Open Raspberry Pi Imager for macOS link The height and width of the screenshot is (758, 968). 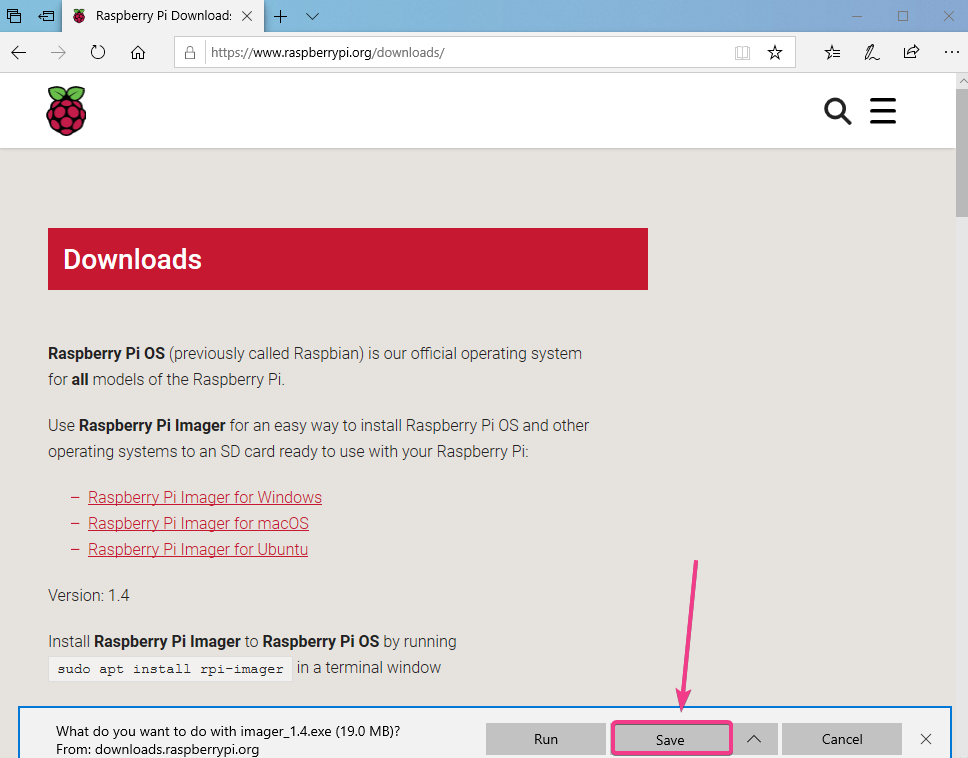[198, 523]
